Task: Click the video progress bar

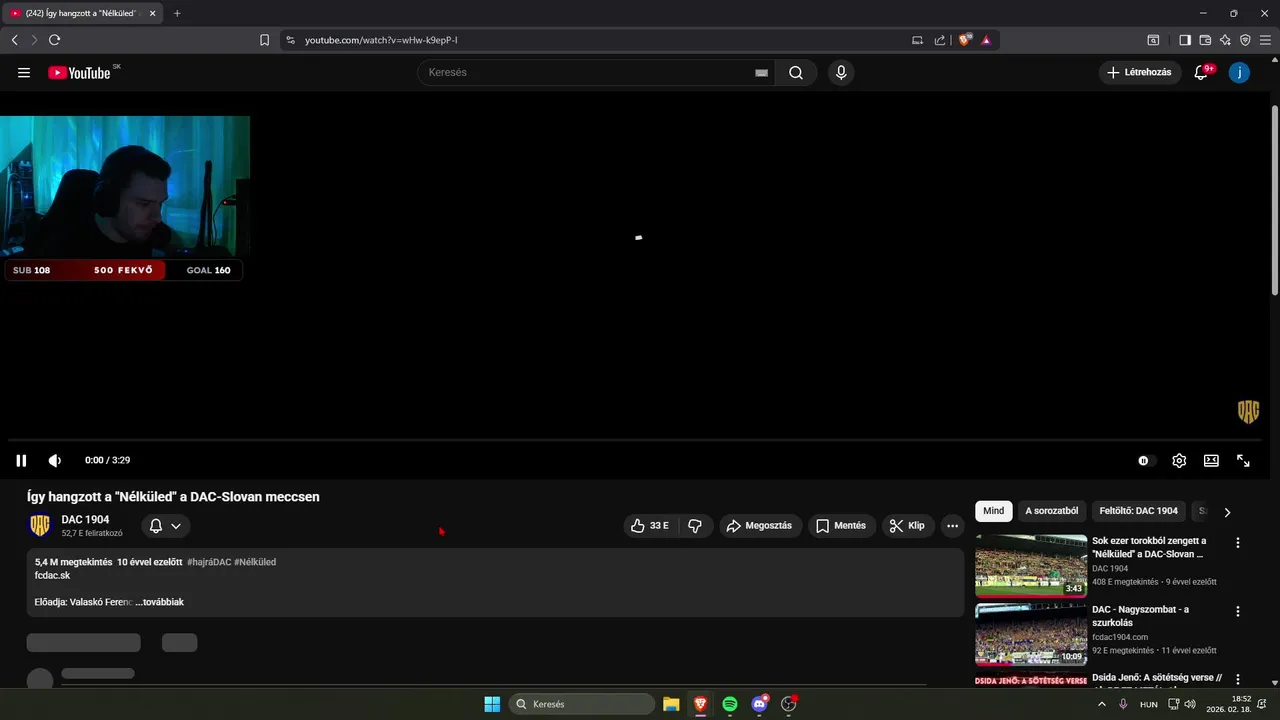Action: point(635,440)
